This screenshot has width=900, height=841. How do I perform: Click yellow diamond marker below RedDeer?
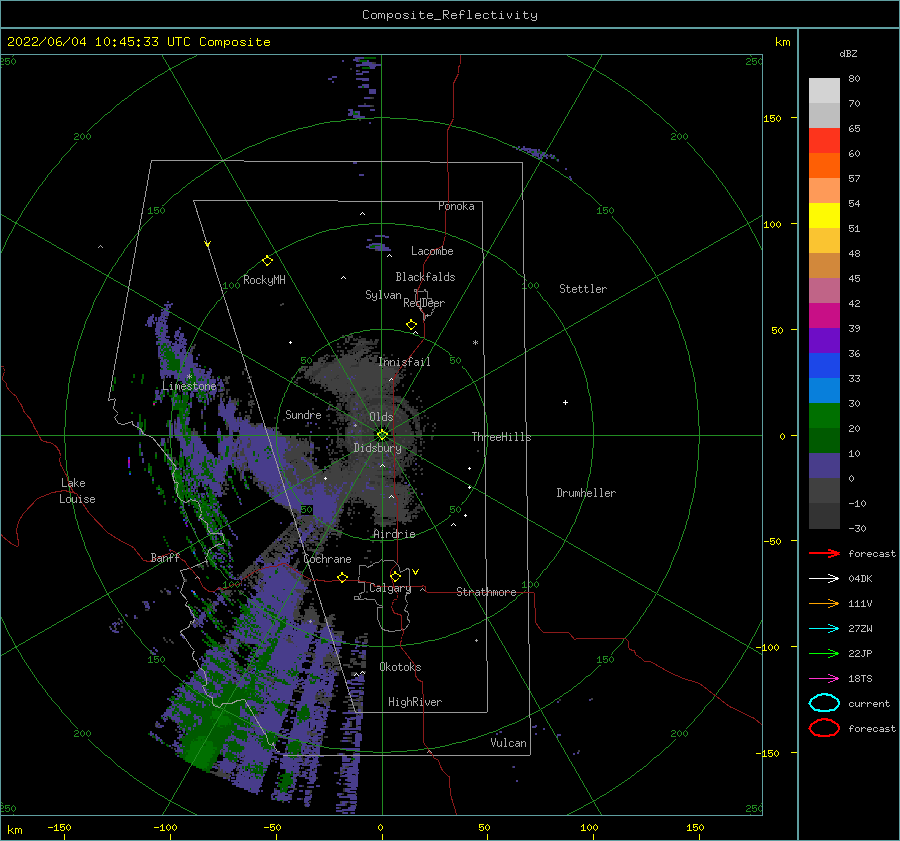pyautogui.click(x=411, y=325)
